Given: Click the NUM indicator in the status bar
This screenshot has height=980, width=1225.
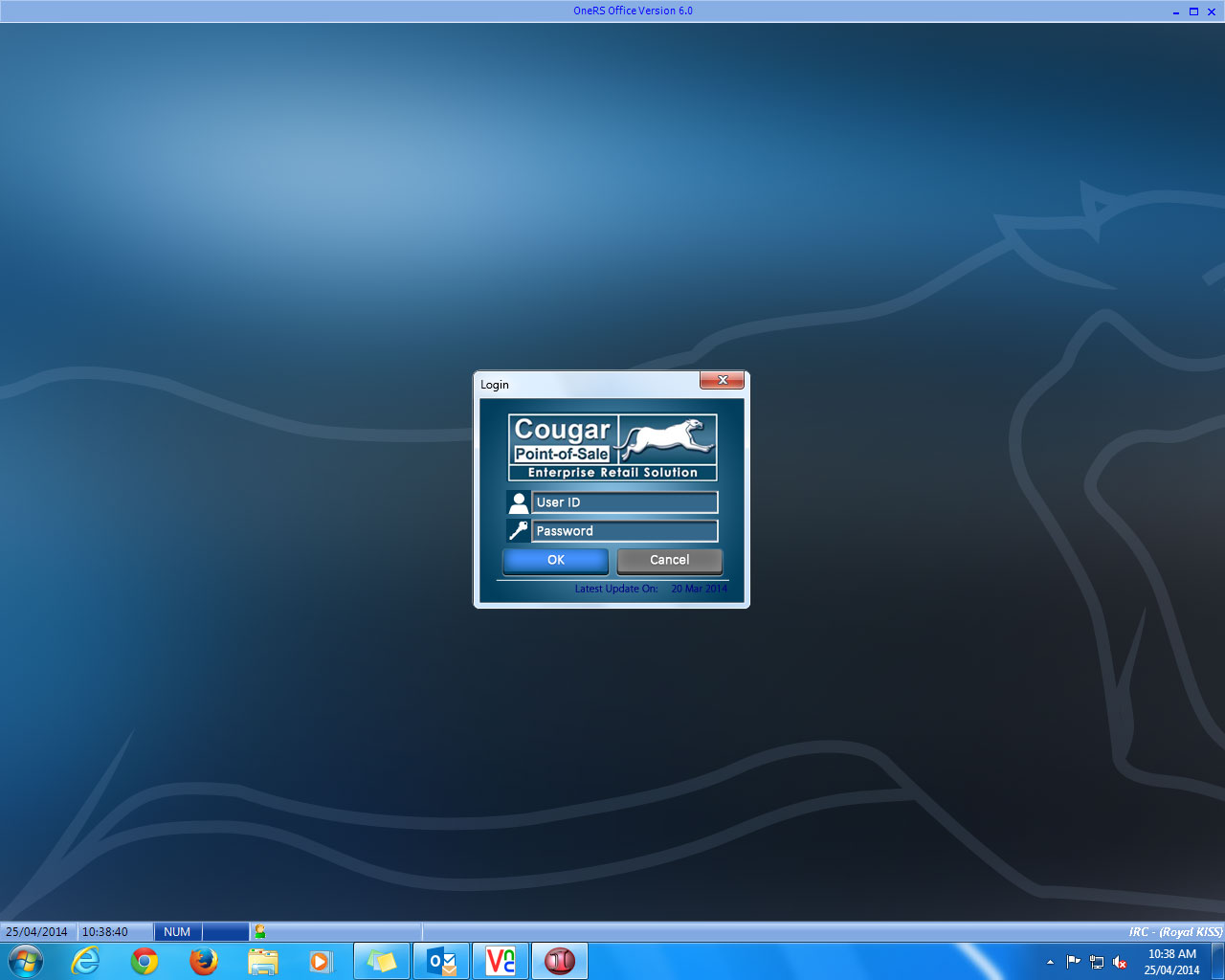Looking at the screenshot, I should [x=175, y=931].
